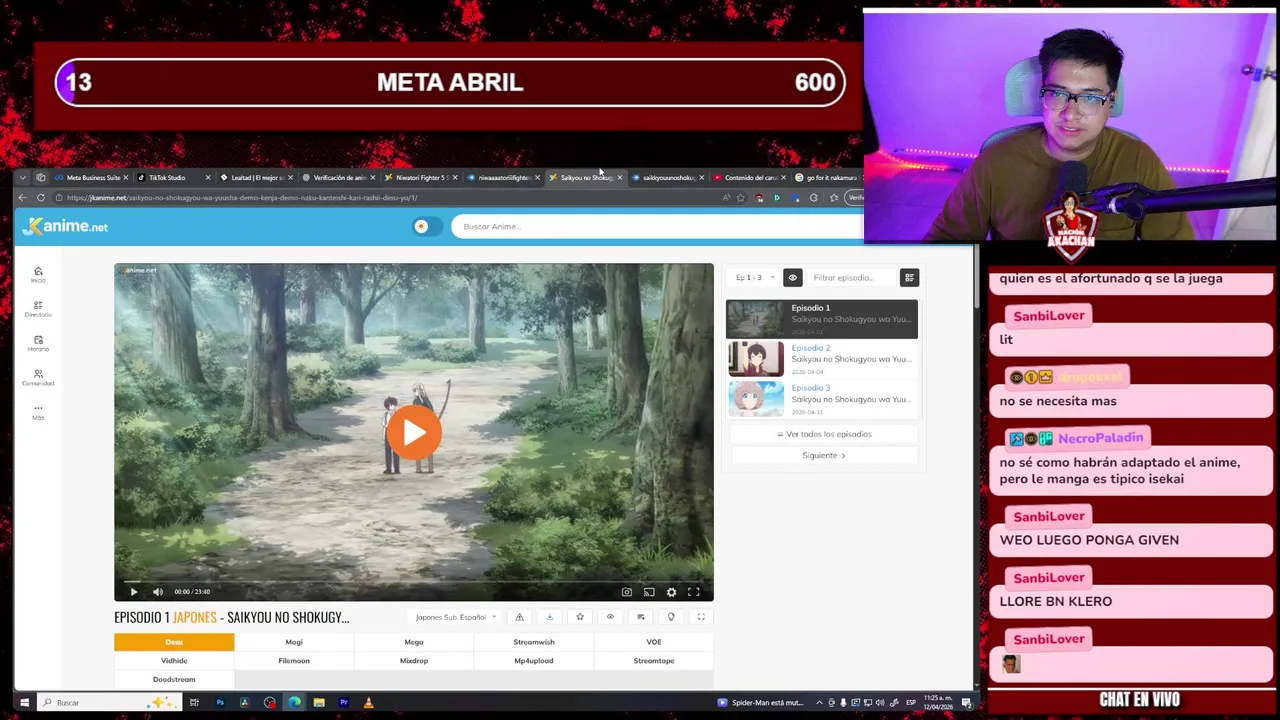Switch the episode list to grid view
1280x720 pixels.
909,278
